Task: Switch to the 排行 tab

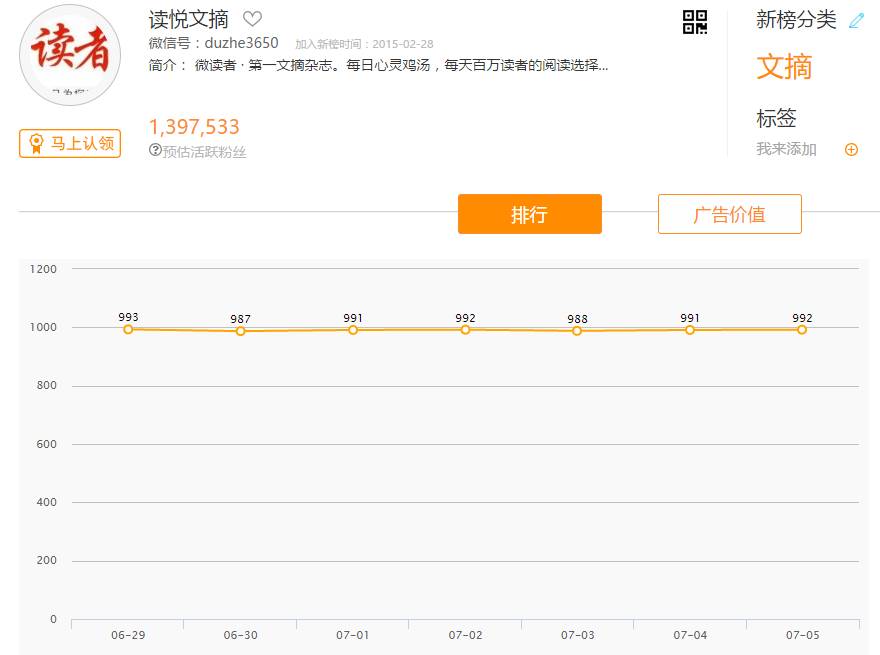Action: click(x=529, y=214)
